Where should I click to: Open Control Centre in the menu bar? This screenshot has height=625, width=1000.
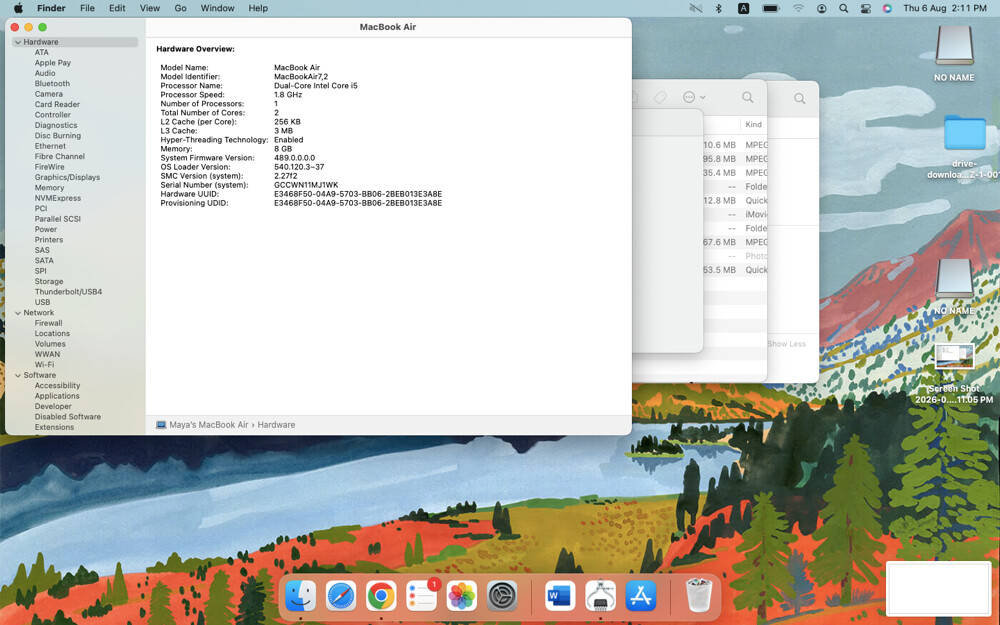coord(865,8)
